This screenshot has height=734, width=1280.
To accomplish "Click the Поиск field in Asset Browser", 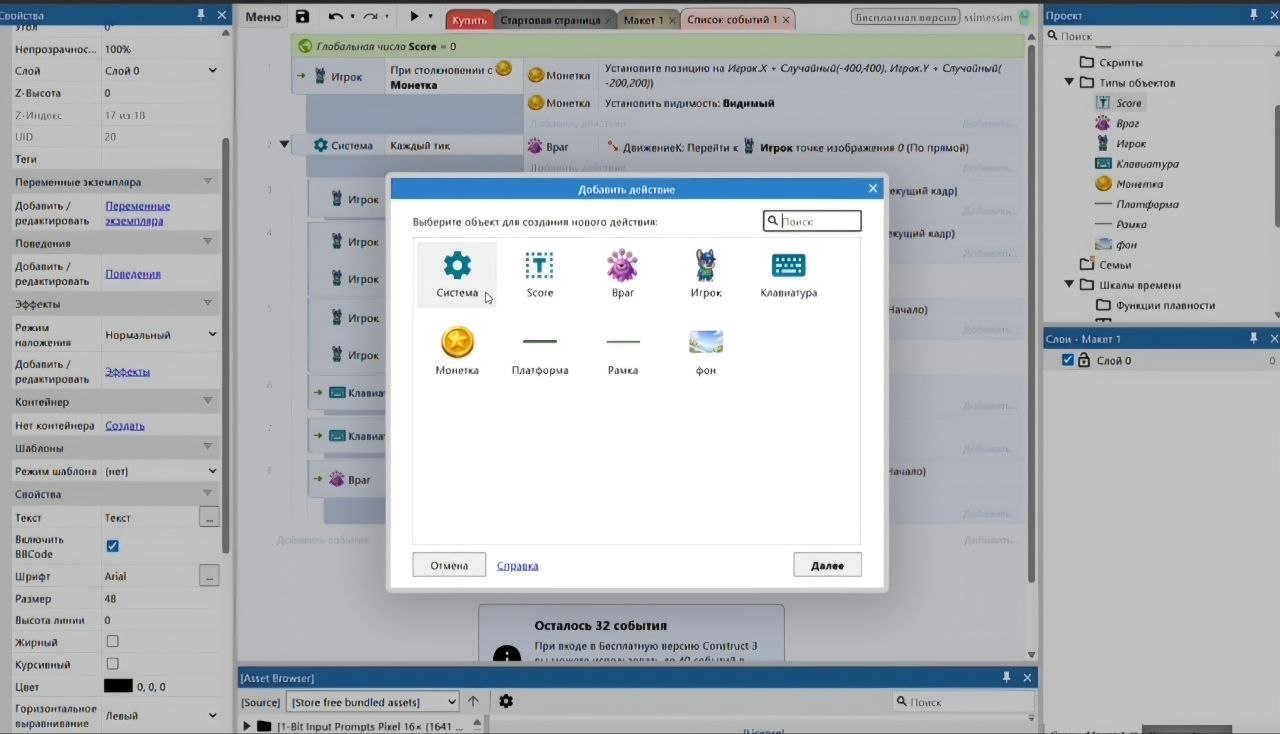I will pos(963,702).
